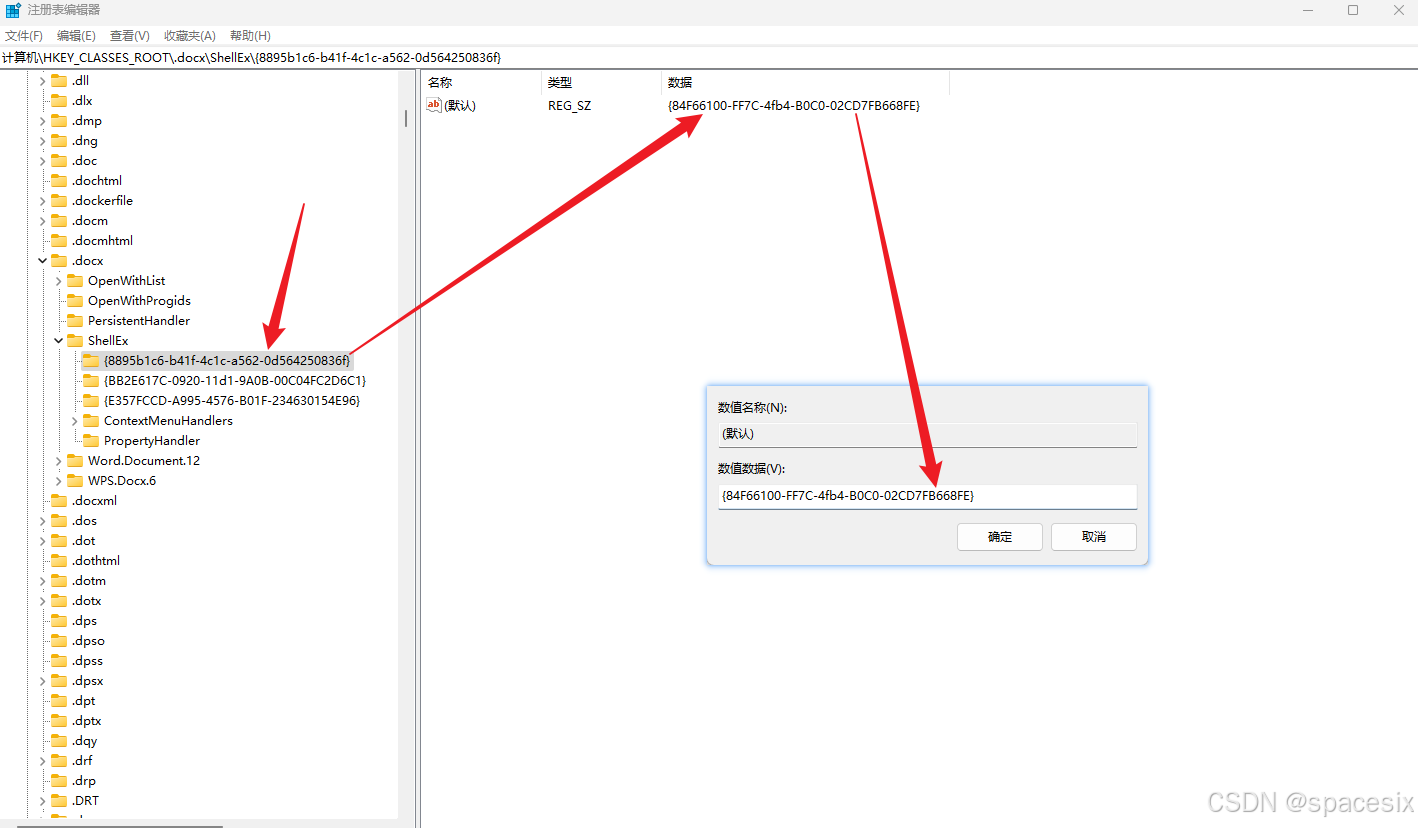Image resolution: width=1418 pixels, height=828 pixels.
Task: Click the 确定 button in the dialog
Action: [x=1000, y=537]
